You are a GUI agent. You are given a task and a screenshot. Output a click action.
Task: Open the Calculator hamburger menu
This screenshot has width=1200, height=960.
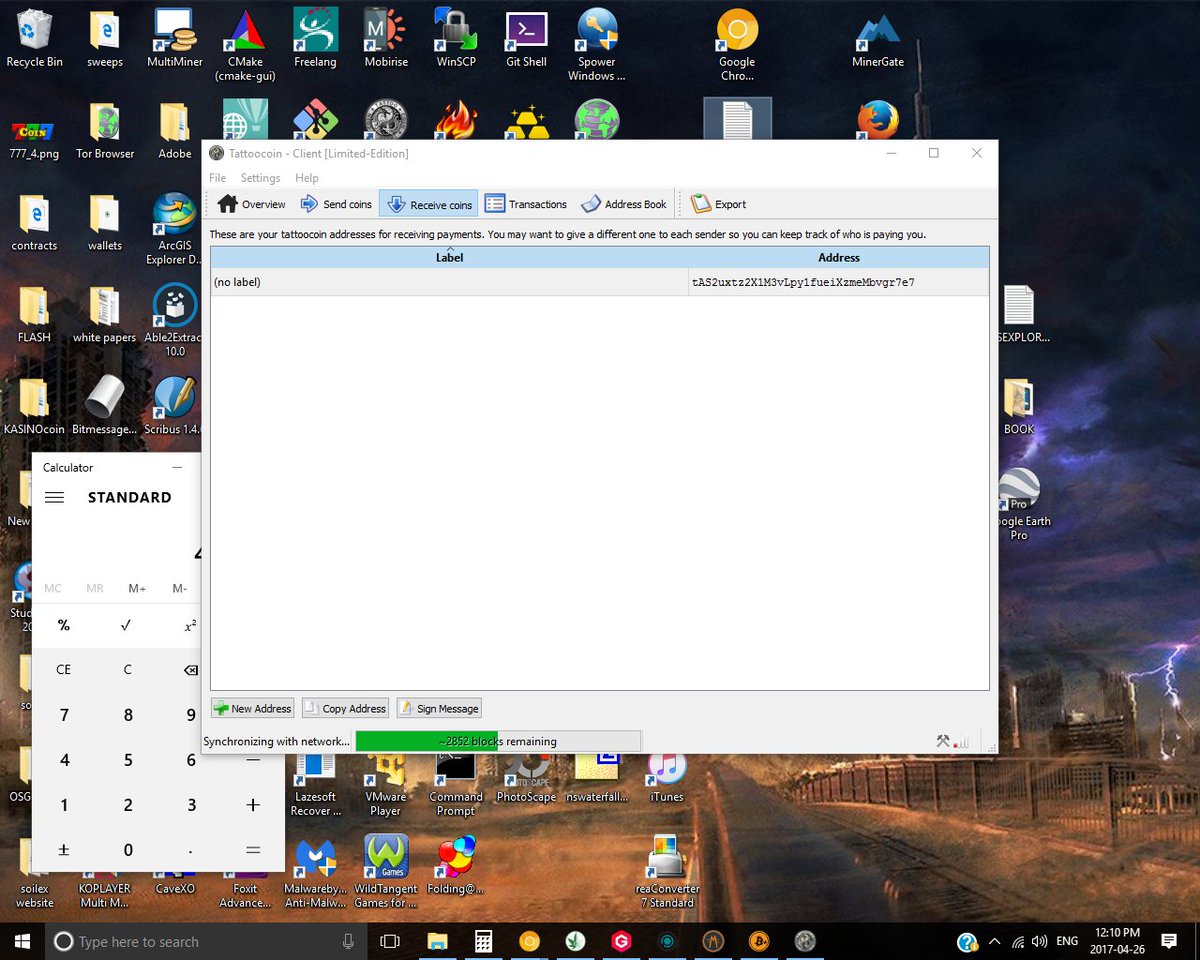point(55,497)
